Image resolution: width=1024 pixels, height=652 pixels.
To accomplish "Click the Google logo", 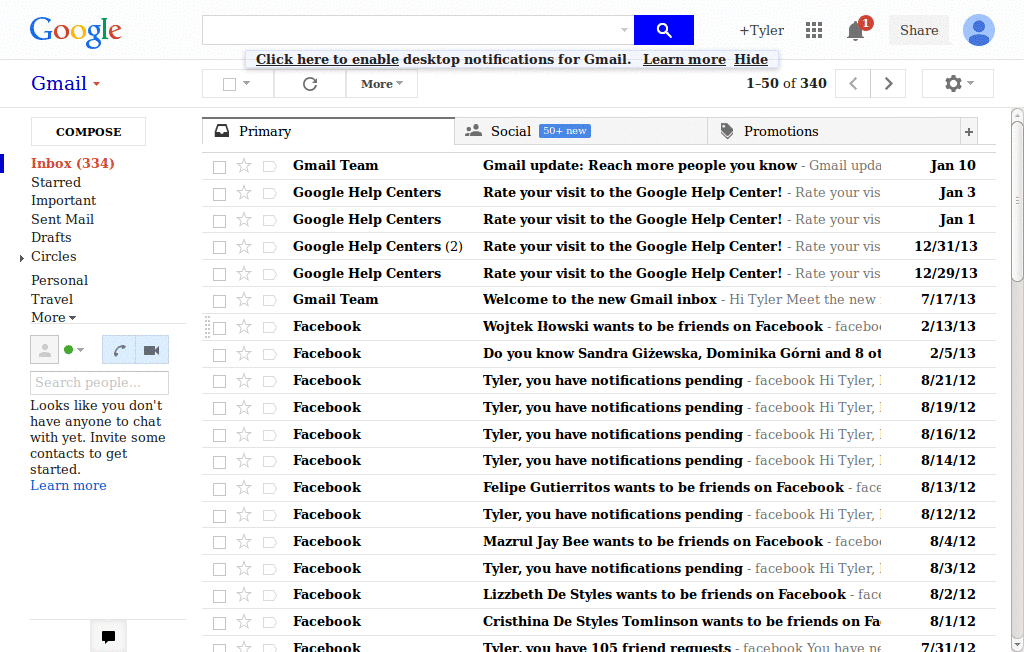I will pos(75,31).
